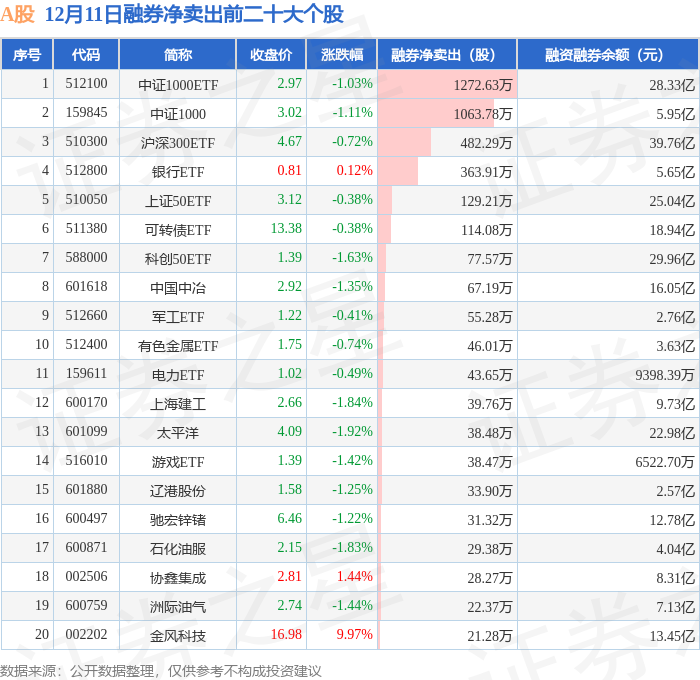Click the balance 9398.39万
700x680 pixels.
[x=665, y=375]
